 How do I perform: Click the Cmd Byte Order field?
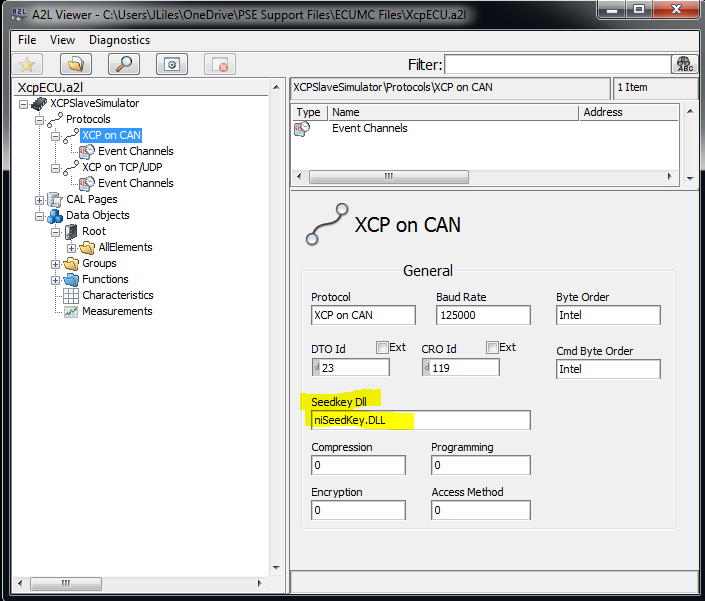coord(608,369)
